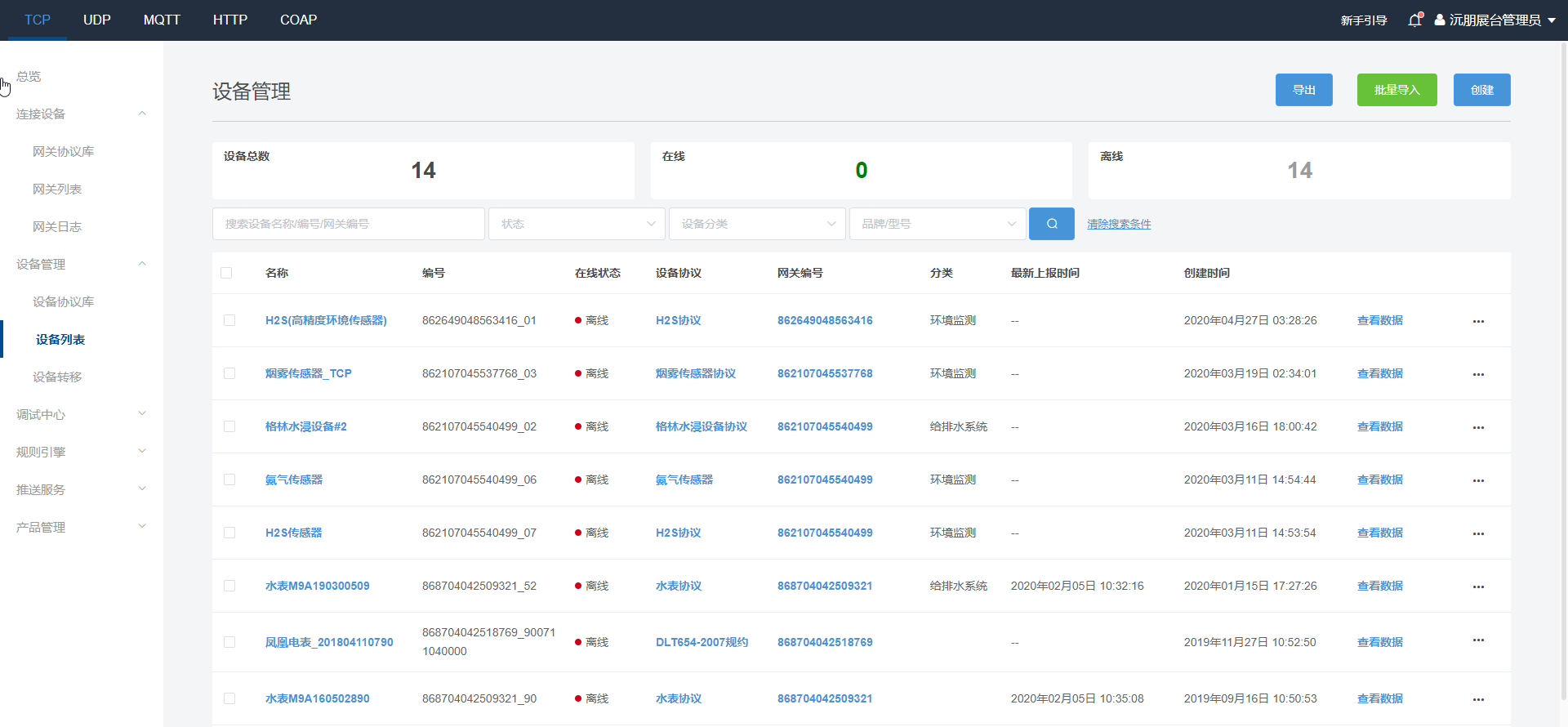Click the three-dot menu for 格林水浸设备#2
Screen dimensions: 1568x727
pyautogui.click(x=1478, y=427)
